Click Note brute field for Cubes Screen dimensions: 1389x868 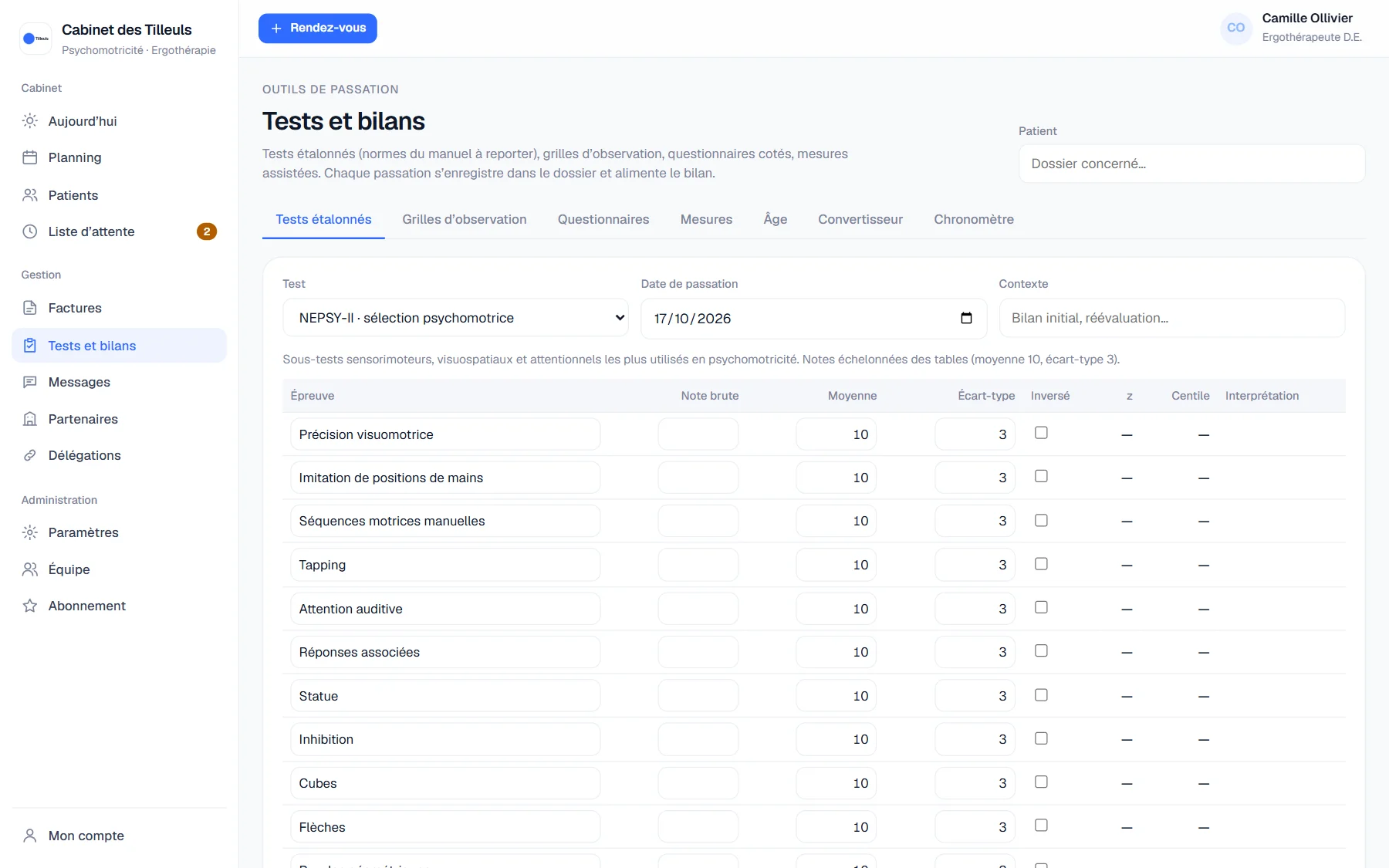[x=698, y=783]
